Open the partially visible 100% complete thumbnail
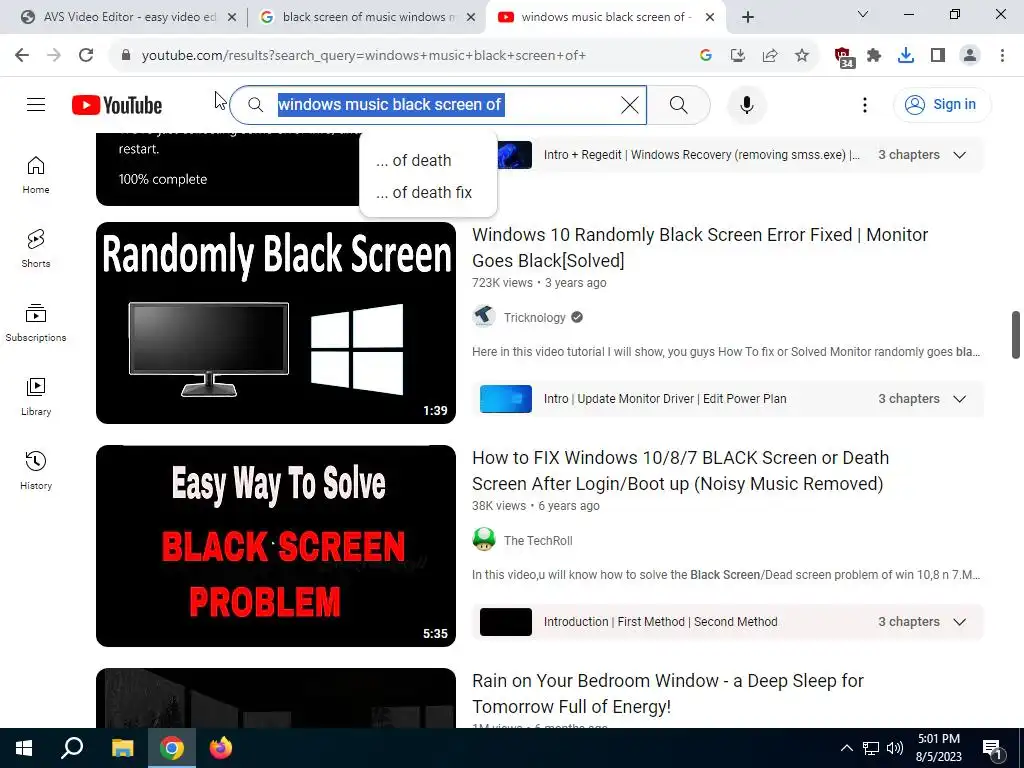The image size is (1024, 768). click(x=227, y=169)
